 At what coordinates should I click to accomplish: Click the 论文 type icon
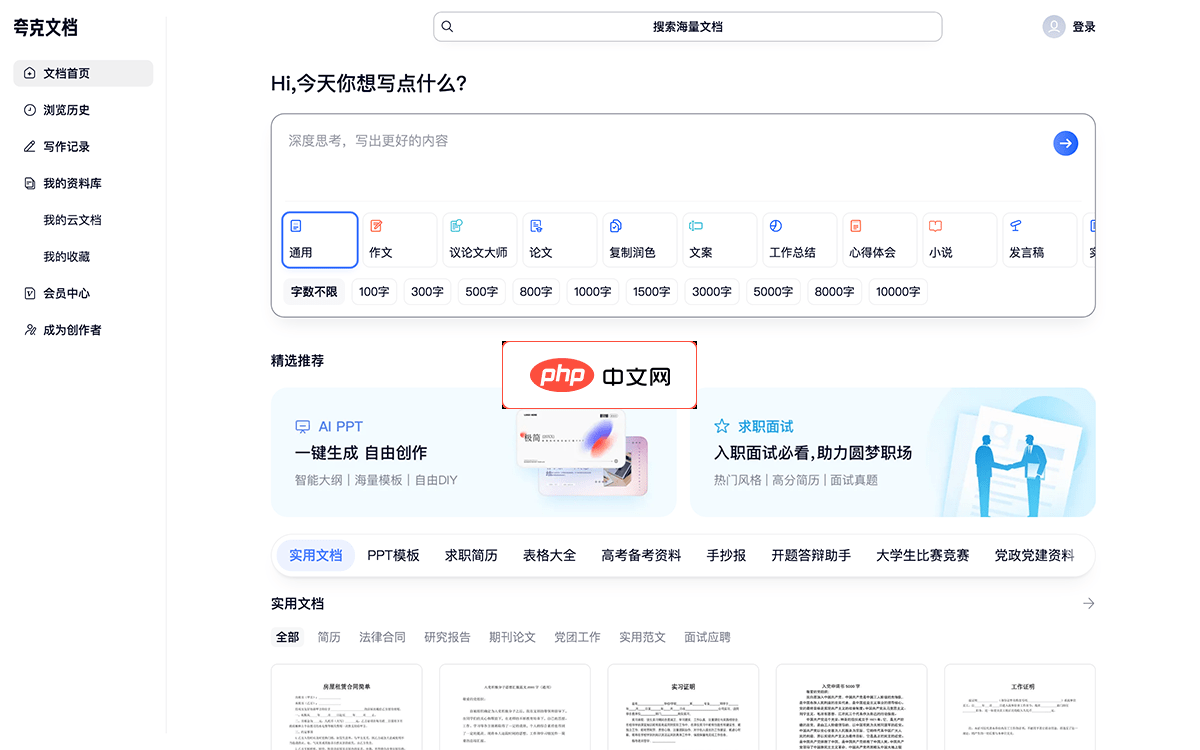536,226
